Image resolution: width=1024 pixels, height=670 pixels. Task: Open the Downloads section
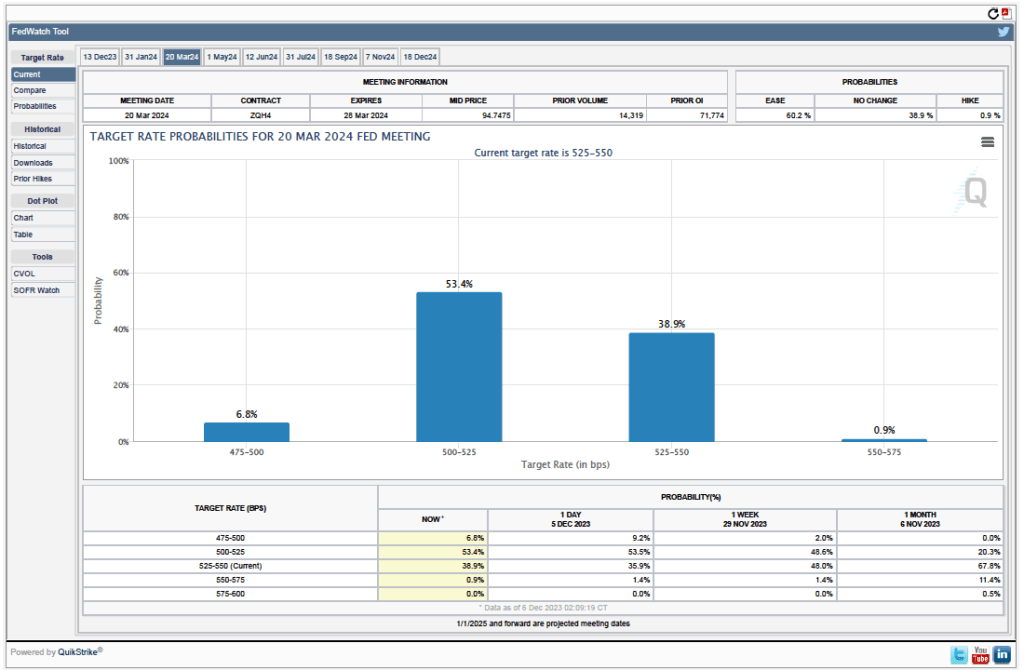point(33,162)
